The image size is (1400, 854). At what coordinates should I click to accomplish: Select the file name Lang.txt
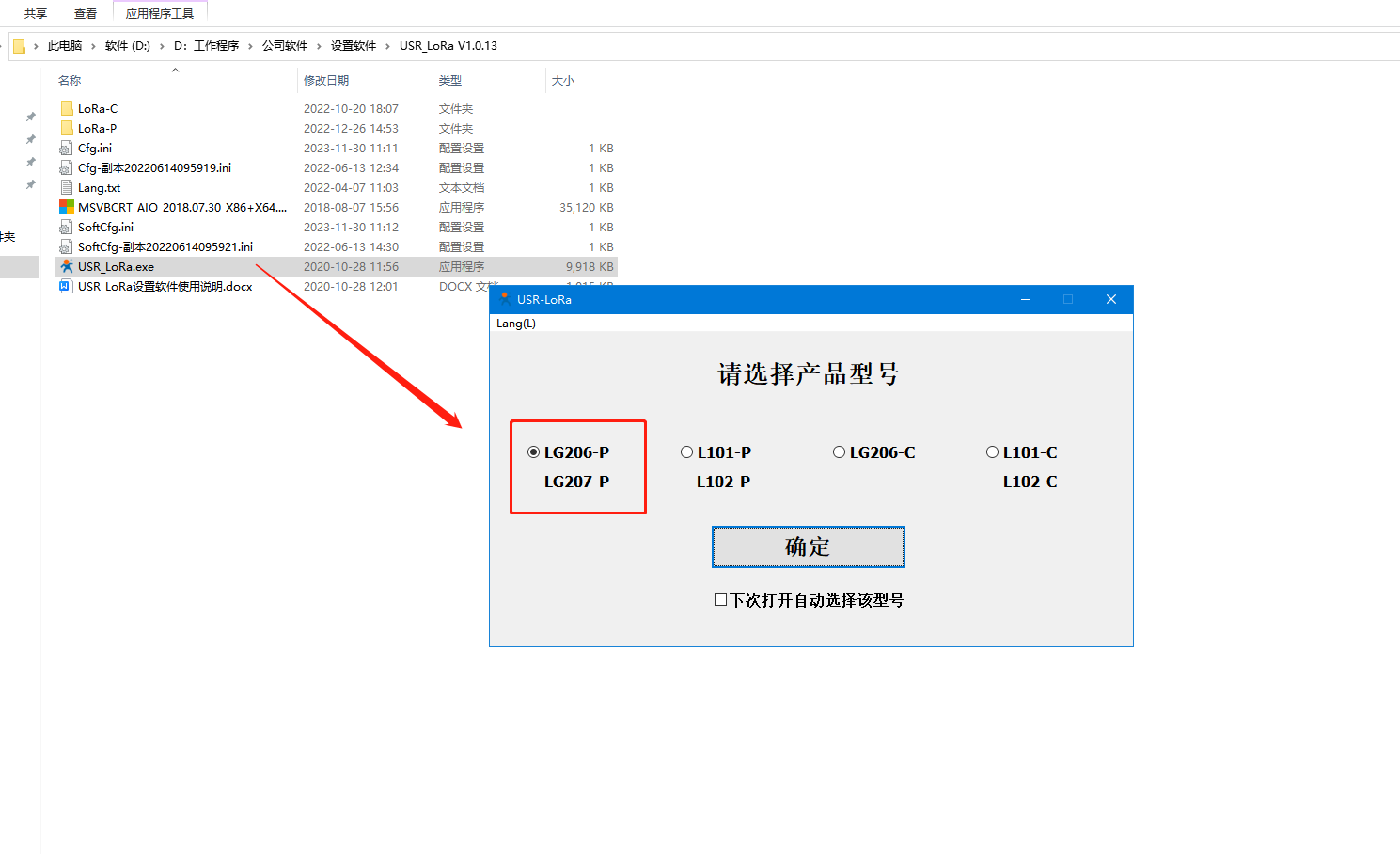(99, 187)
